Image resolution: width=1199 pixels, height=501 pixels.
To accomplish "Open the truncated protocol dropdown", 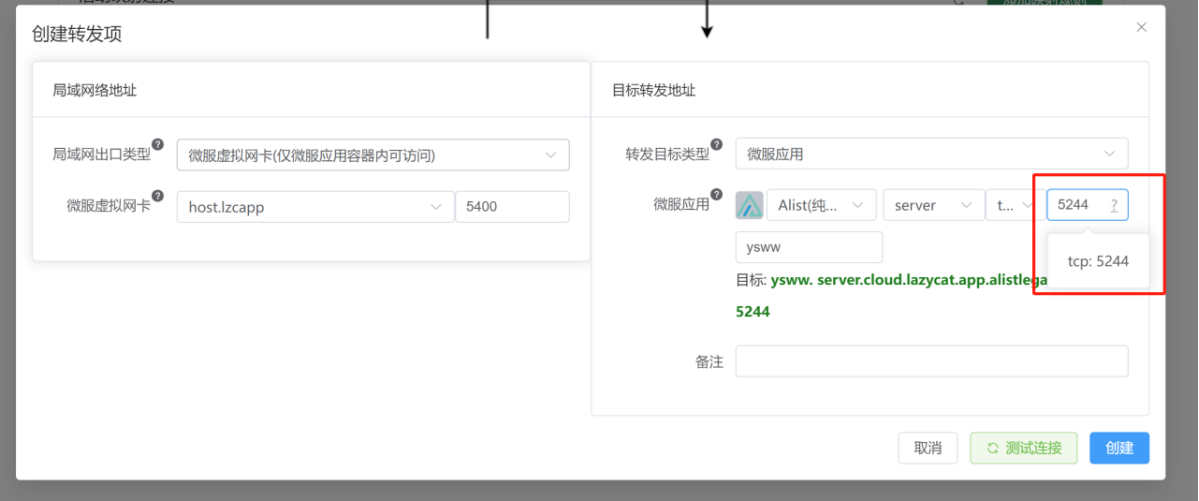I will click(x=1014, y=205).
